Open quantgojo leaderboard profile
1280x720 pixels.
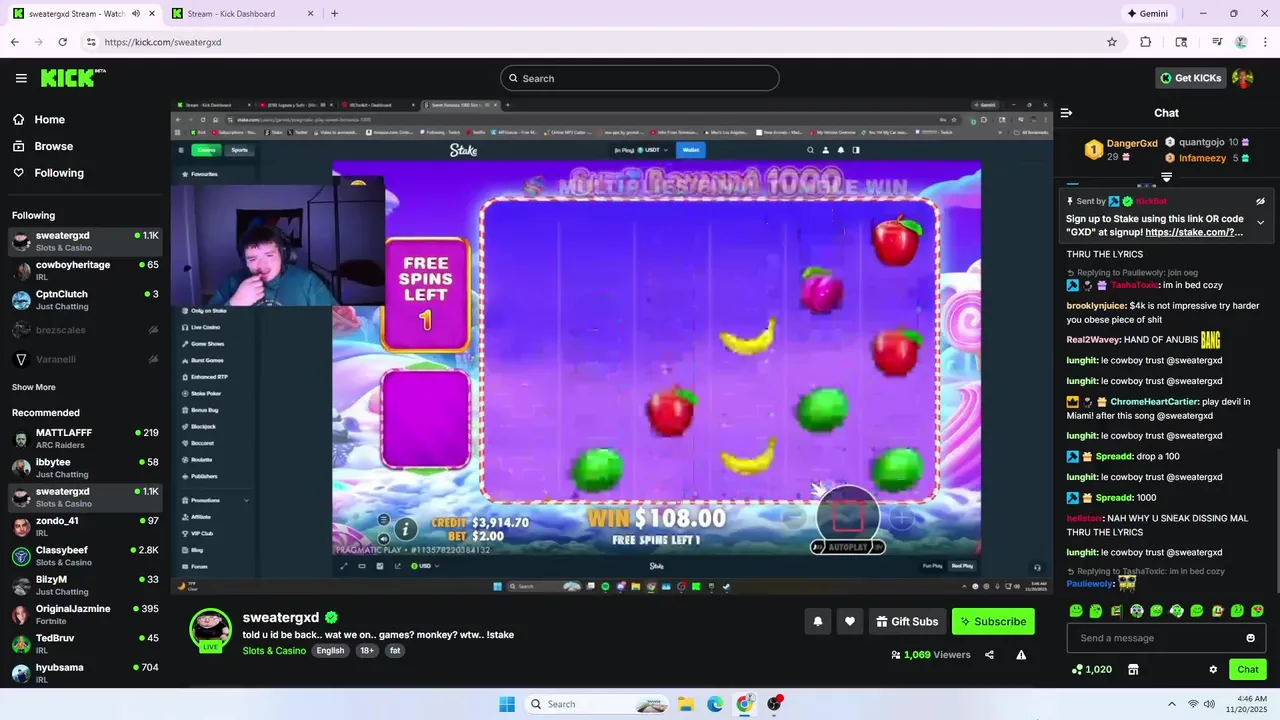coord(1200,142)
